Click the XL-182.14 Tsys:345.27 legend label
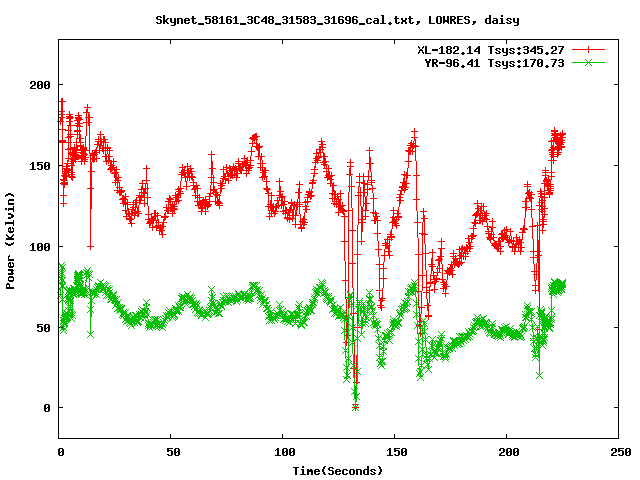Screen dimensions: 640x480 491,50
